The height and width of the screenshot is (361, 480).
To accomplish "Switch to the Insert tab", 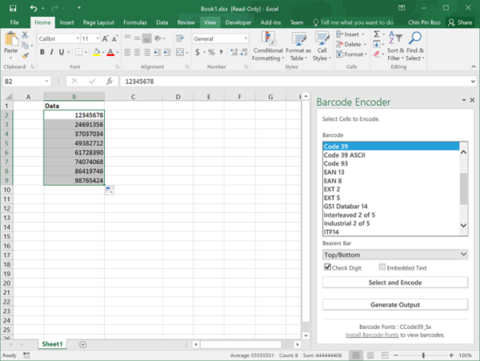I will 67,22.
